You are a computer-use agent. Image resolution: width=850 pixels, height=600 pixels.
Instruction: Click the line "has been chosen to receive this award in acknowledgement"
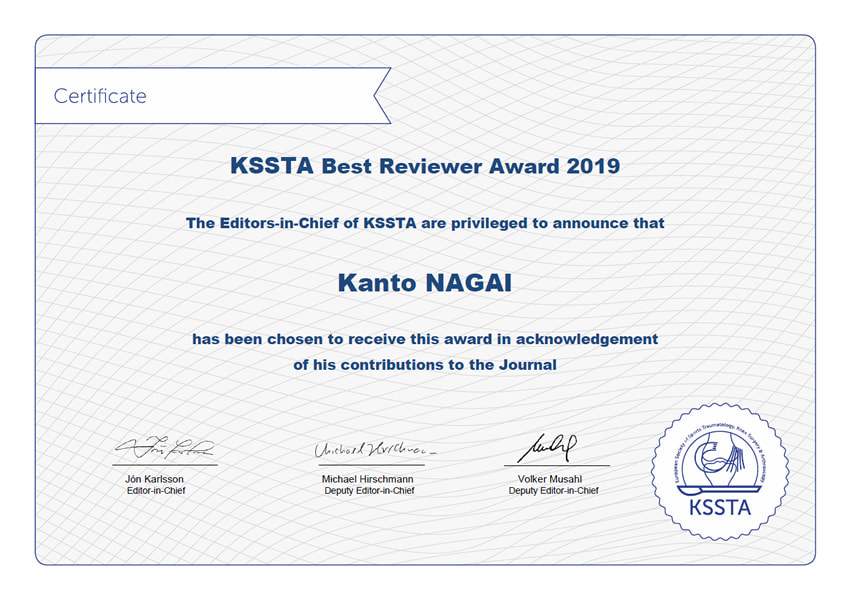(x=425, y=339)
